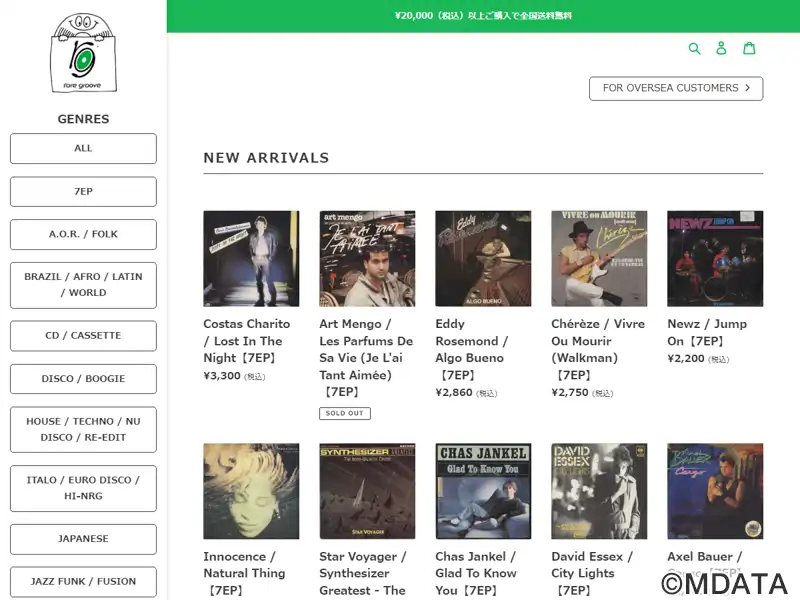The height and width of the screenshot is (600, 800).
Task: Filter by DISCO / BOOGIE genre
Action: coord(83,379)
